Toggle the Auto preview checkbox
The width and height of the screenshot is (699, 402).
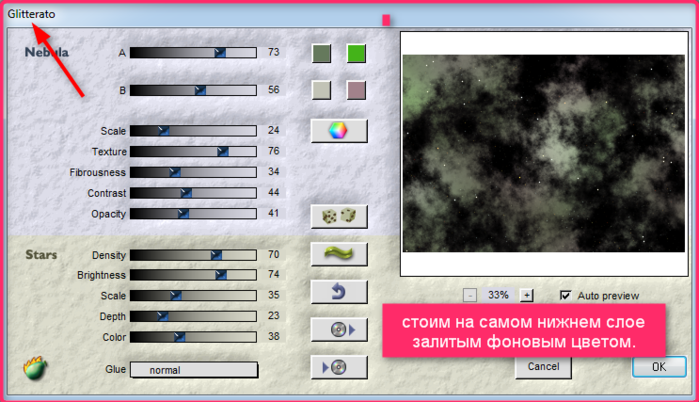tap(565, 295)
